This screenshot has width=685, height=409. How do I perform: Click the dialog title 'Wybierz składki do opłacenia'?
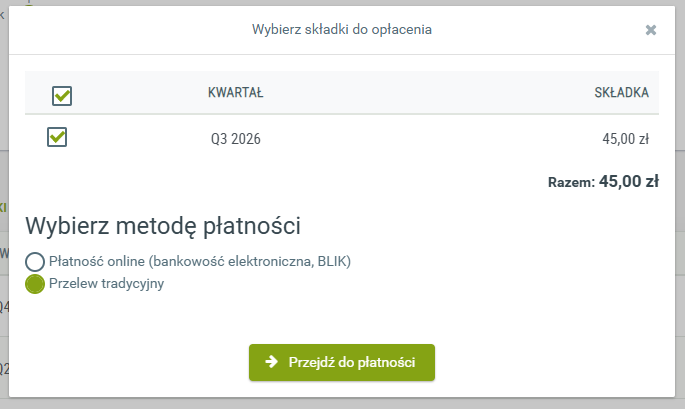click(x=341, y=30)
